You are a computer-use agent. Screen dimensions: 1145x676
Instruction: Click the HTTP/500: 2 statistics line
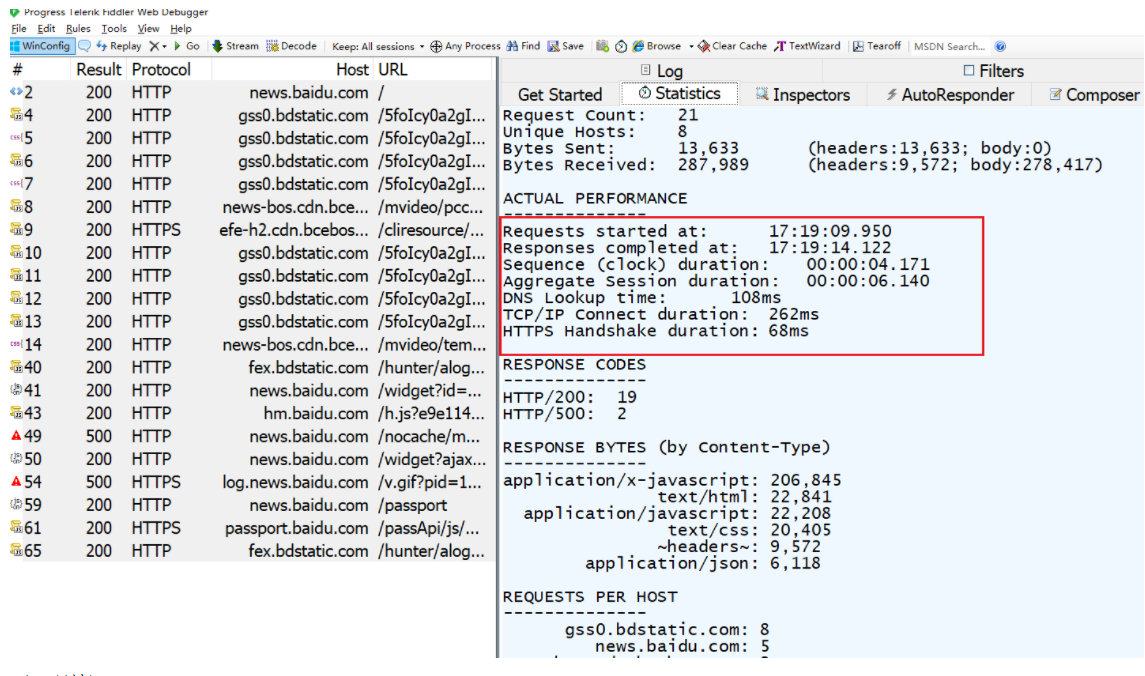click(565, 414)
